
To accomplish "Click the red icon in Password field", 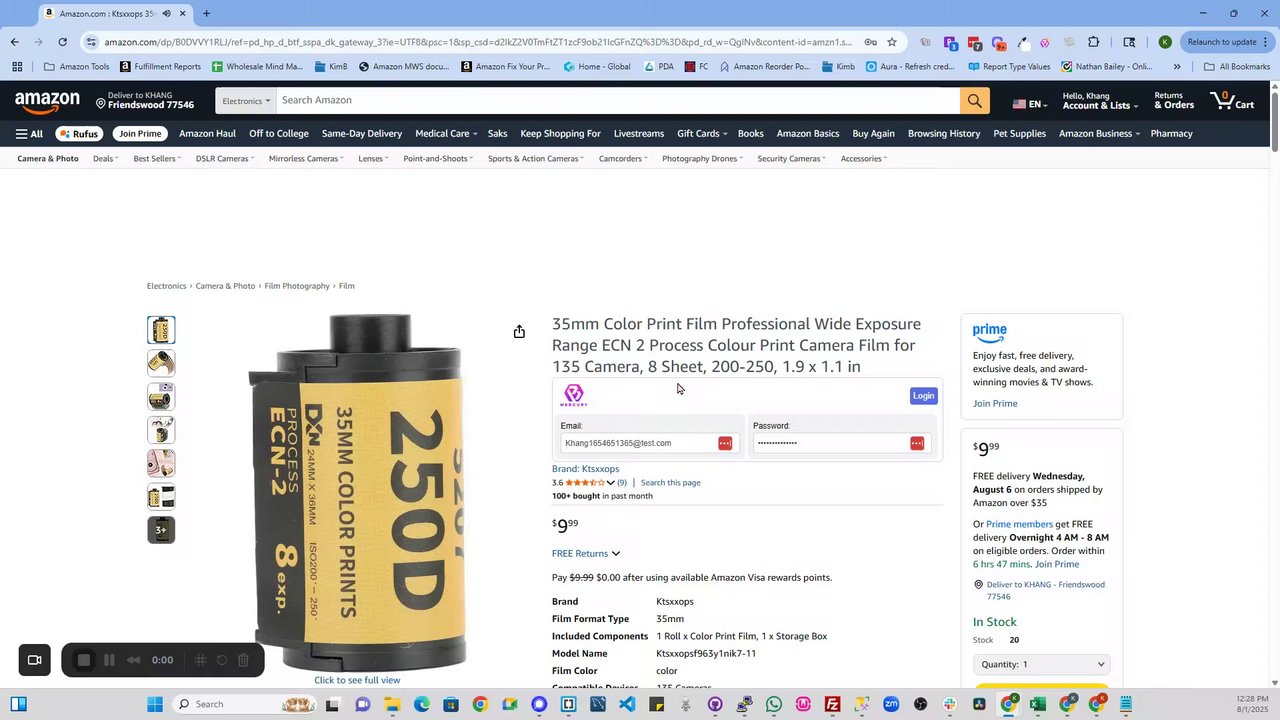I will point(917,443).
